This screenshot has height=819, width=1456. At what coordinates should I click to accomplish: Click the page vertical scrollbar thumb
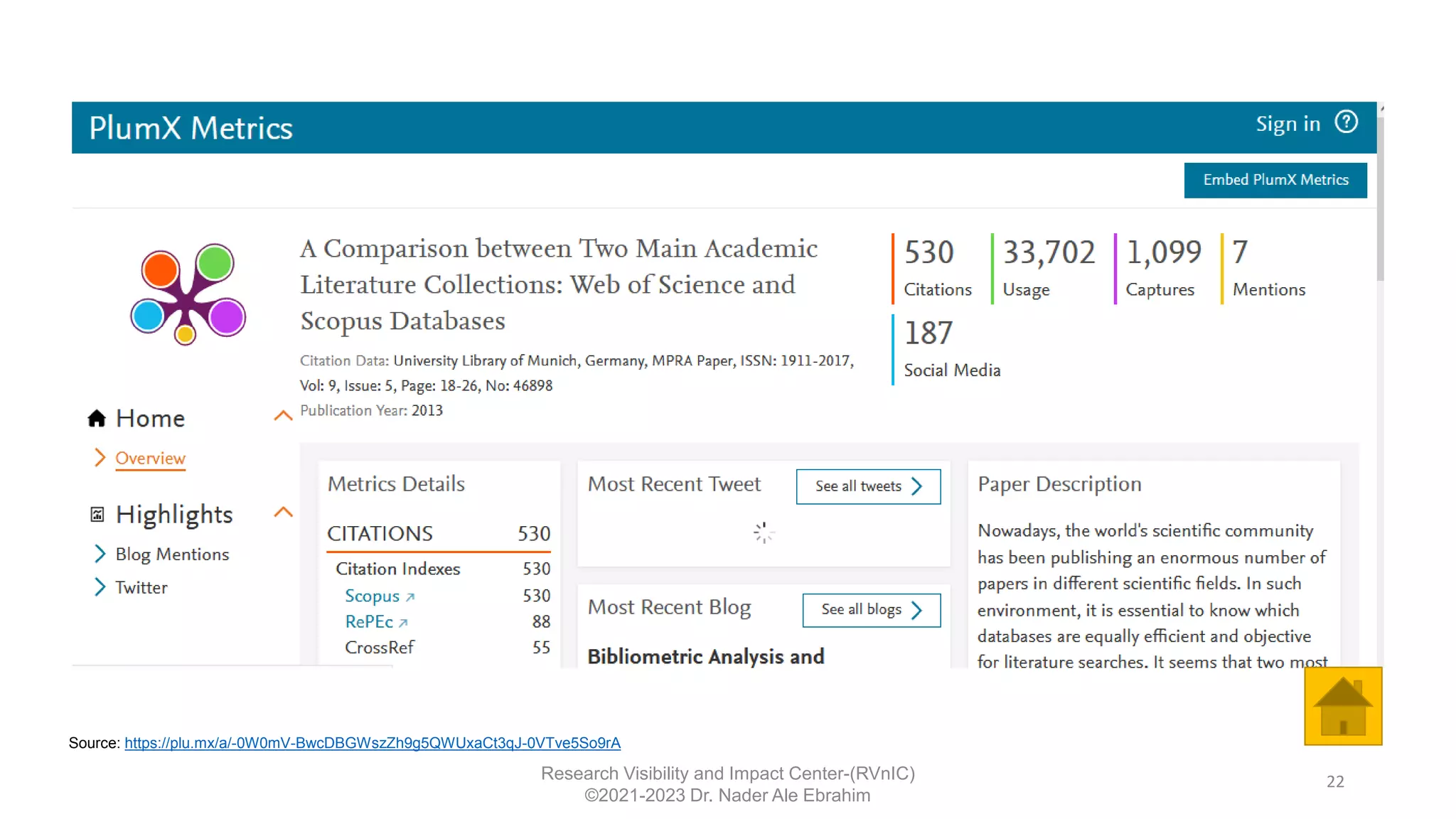pos(1380,199)
